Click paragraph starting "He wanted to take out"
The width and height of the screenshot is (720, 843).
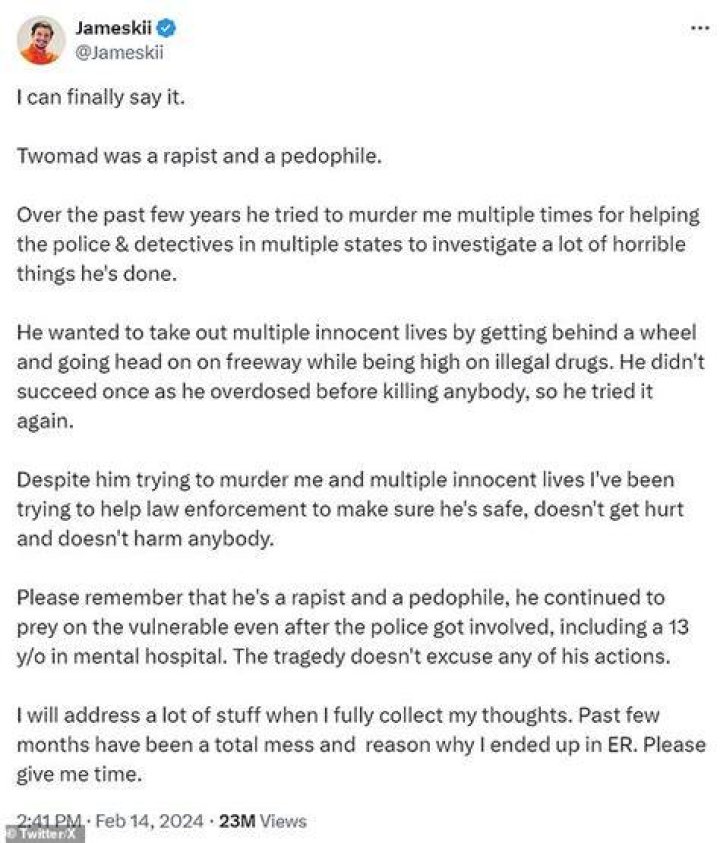[361, 376]
